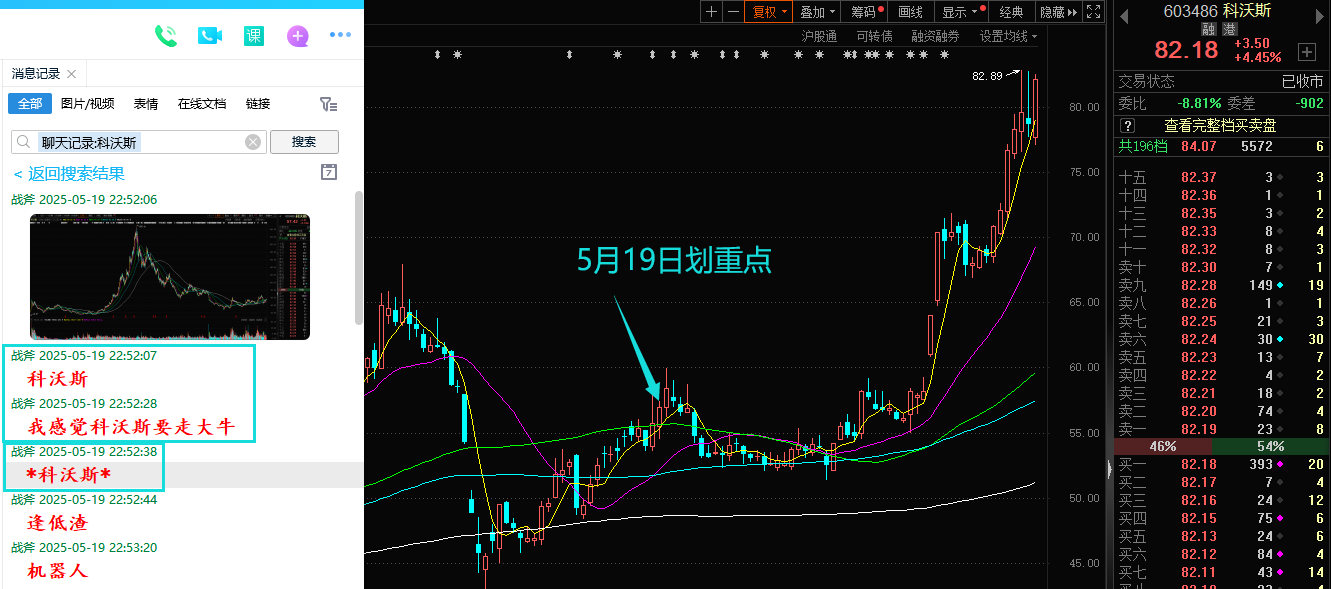This screenshot has height=589, width=1331.
Task: Select the message *科沃斯*
Action: (69, 474)
